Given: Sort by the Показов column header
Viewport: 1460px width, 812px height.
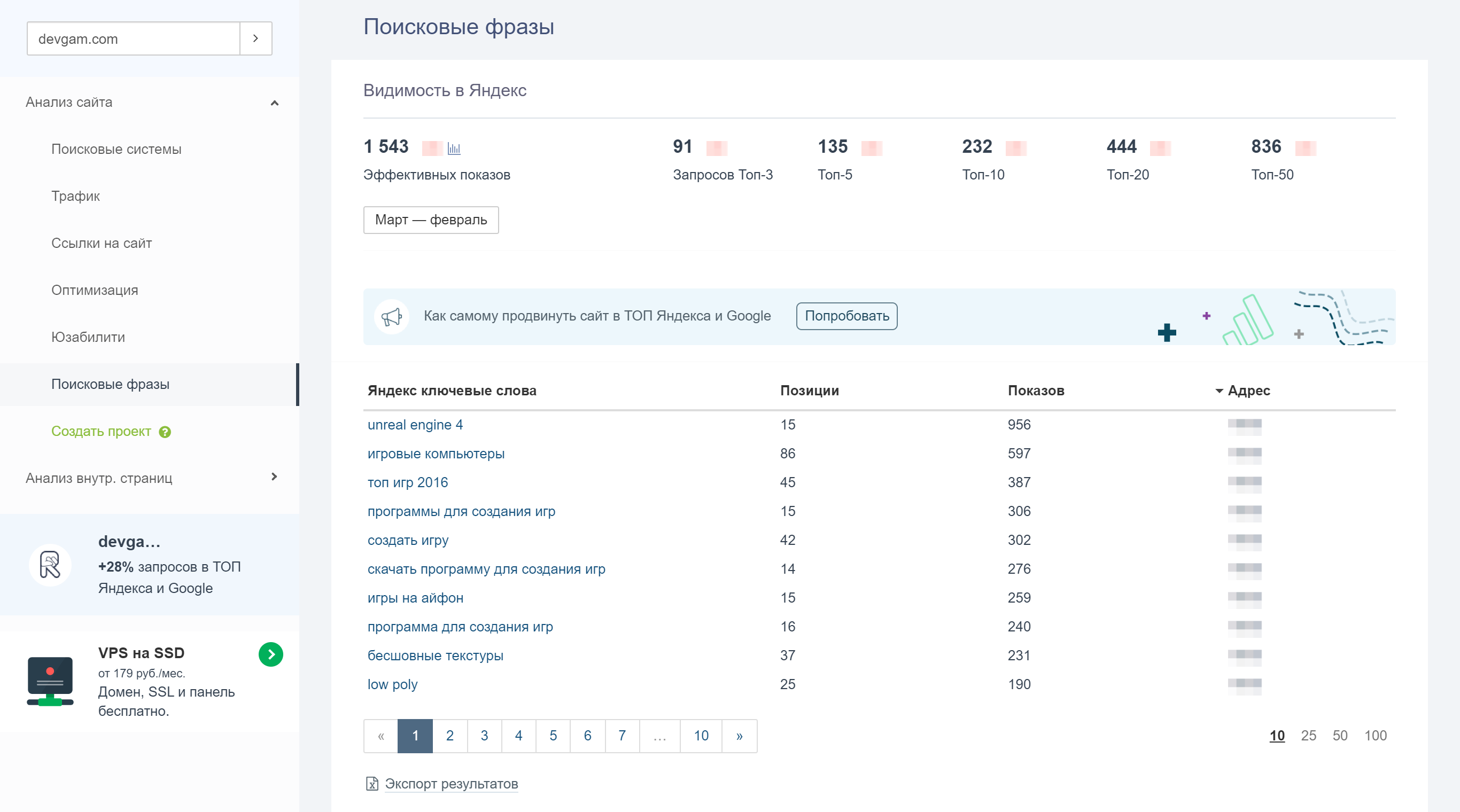Looking at the screenshot, I should [1036, 391].
